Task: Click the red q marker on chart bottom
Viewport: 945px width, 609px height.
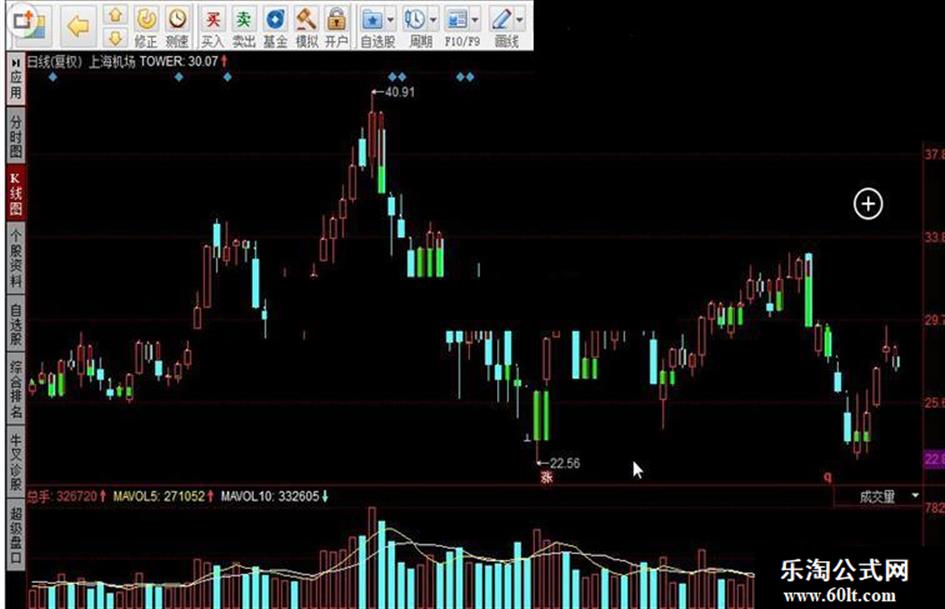Action: [827, 477]
